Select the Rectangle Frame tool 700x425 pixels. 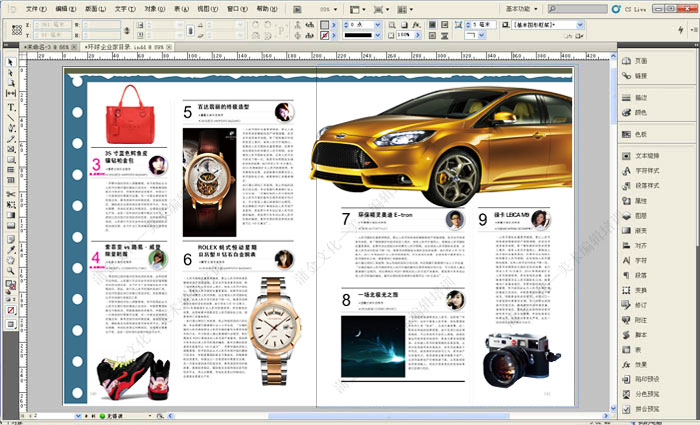(11, 149)
